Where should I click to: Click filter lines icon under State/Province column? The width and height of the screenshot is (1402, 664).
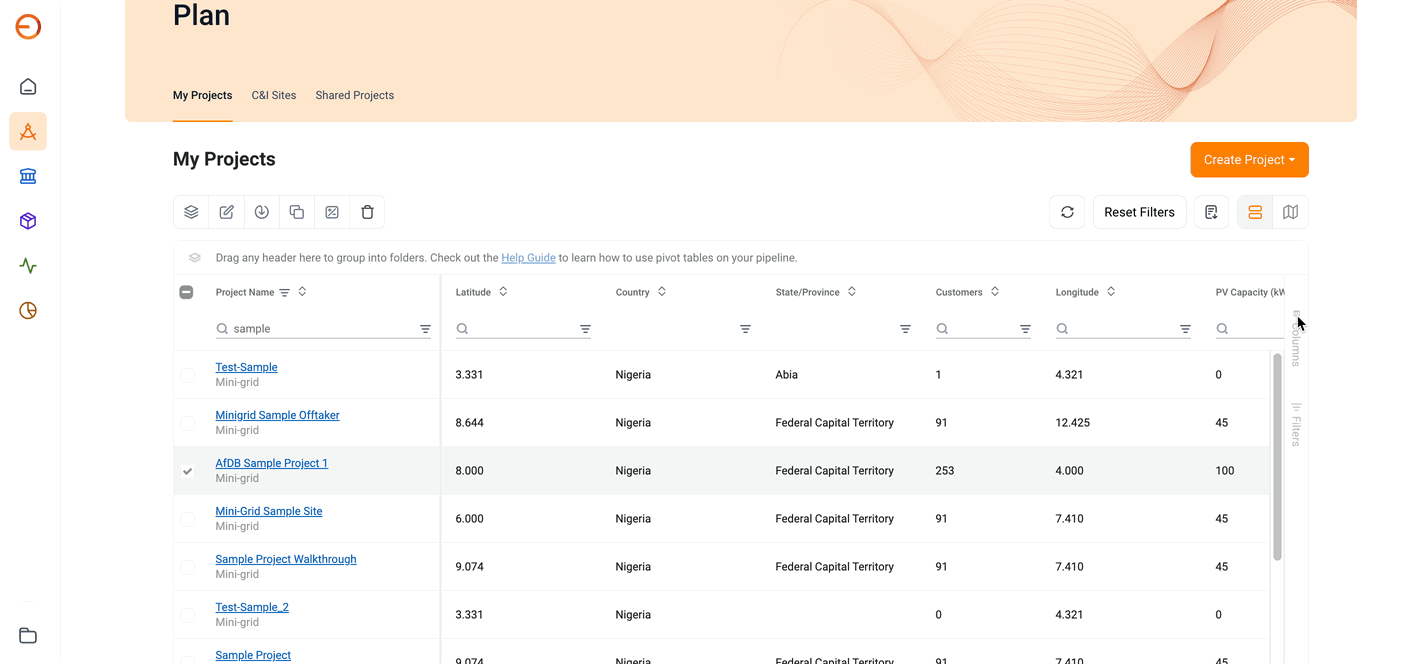(905, 329)
